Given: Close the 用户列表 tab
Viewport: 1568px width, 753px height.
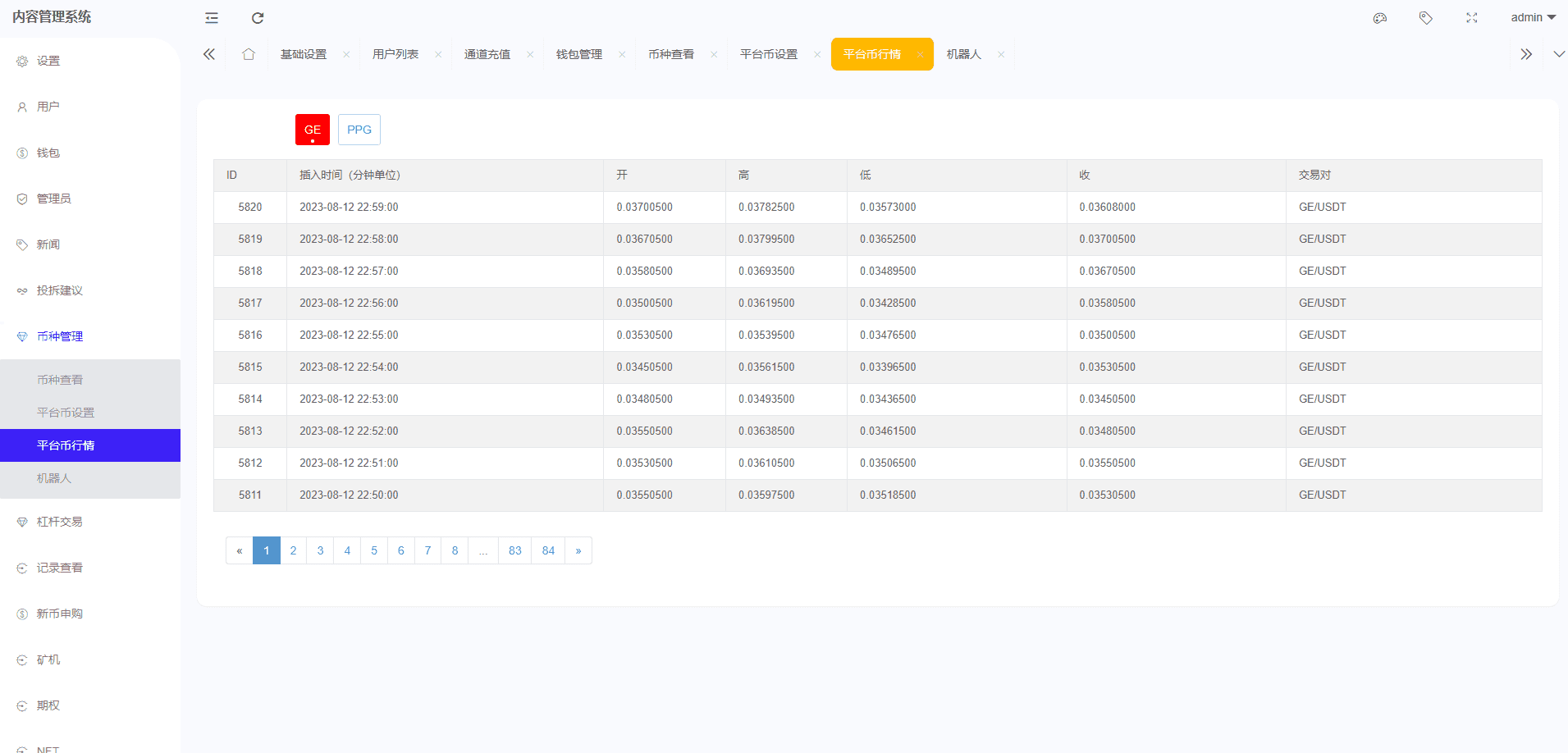Looking at the screenshot, I should 438,55.
